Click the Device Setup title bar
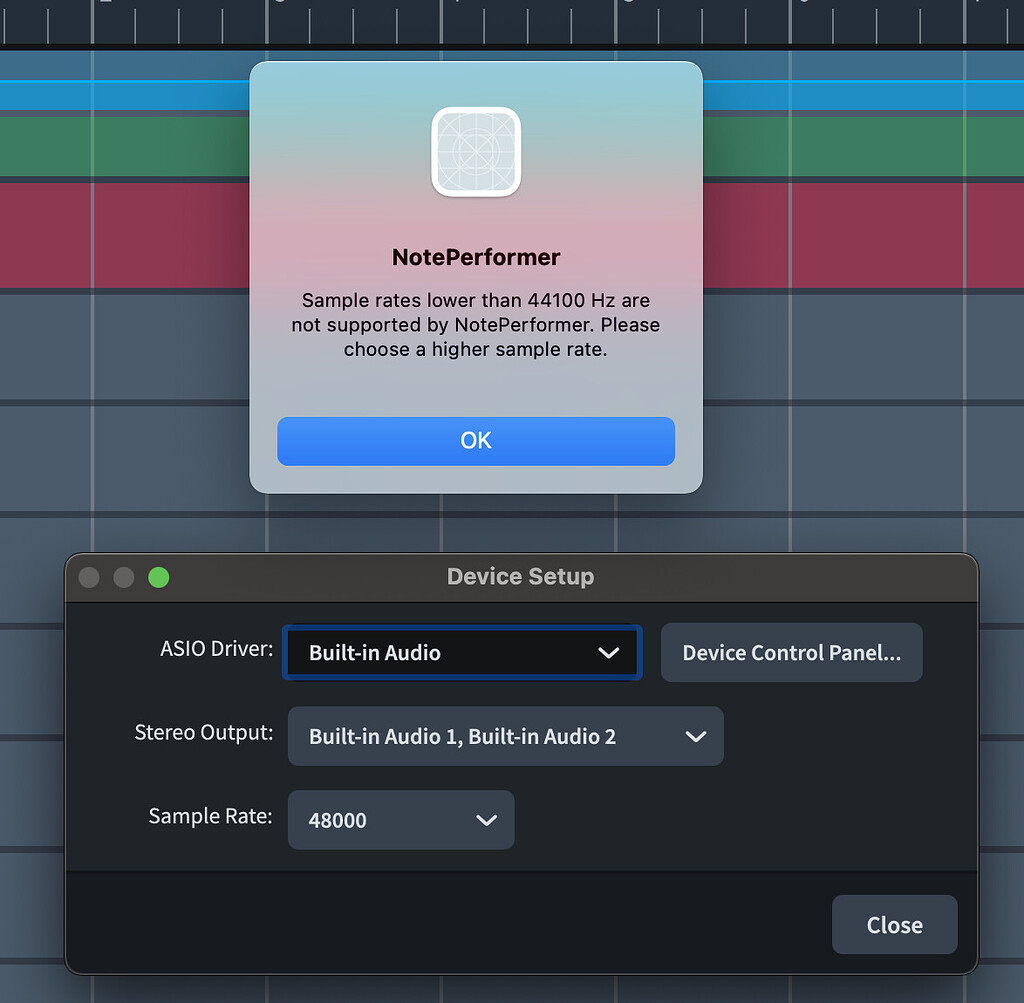Screen dimensions: 1024x1003 [520, 577]
